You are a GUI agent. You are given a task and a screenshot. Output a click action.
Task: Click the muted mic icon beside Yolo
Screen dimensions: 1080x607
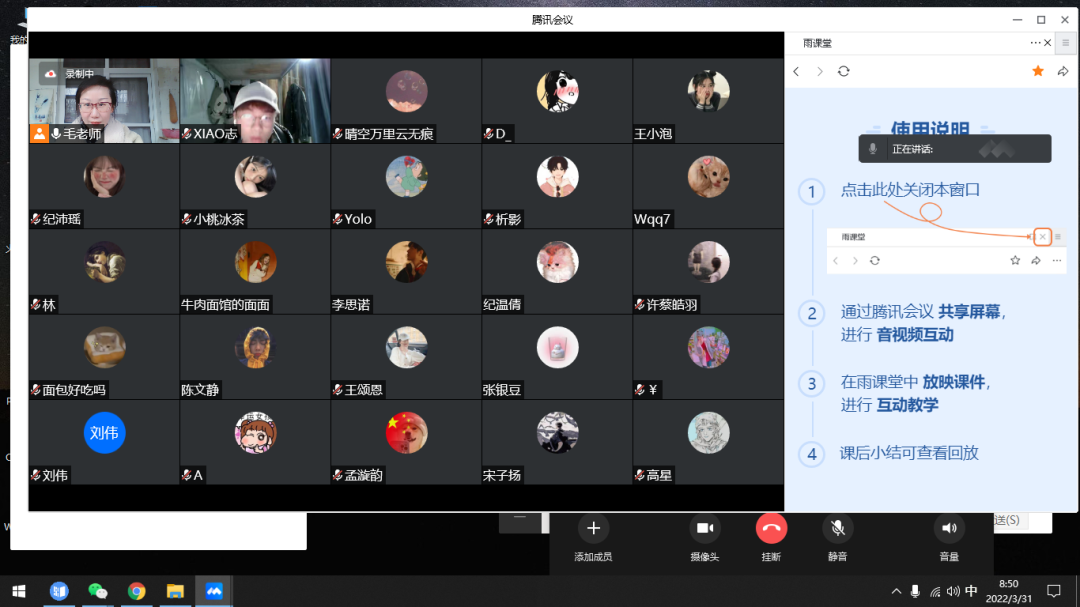tap(338, 219)
